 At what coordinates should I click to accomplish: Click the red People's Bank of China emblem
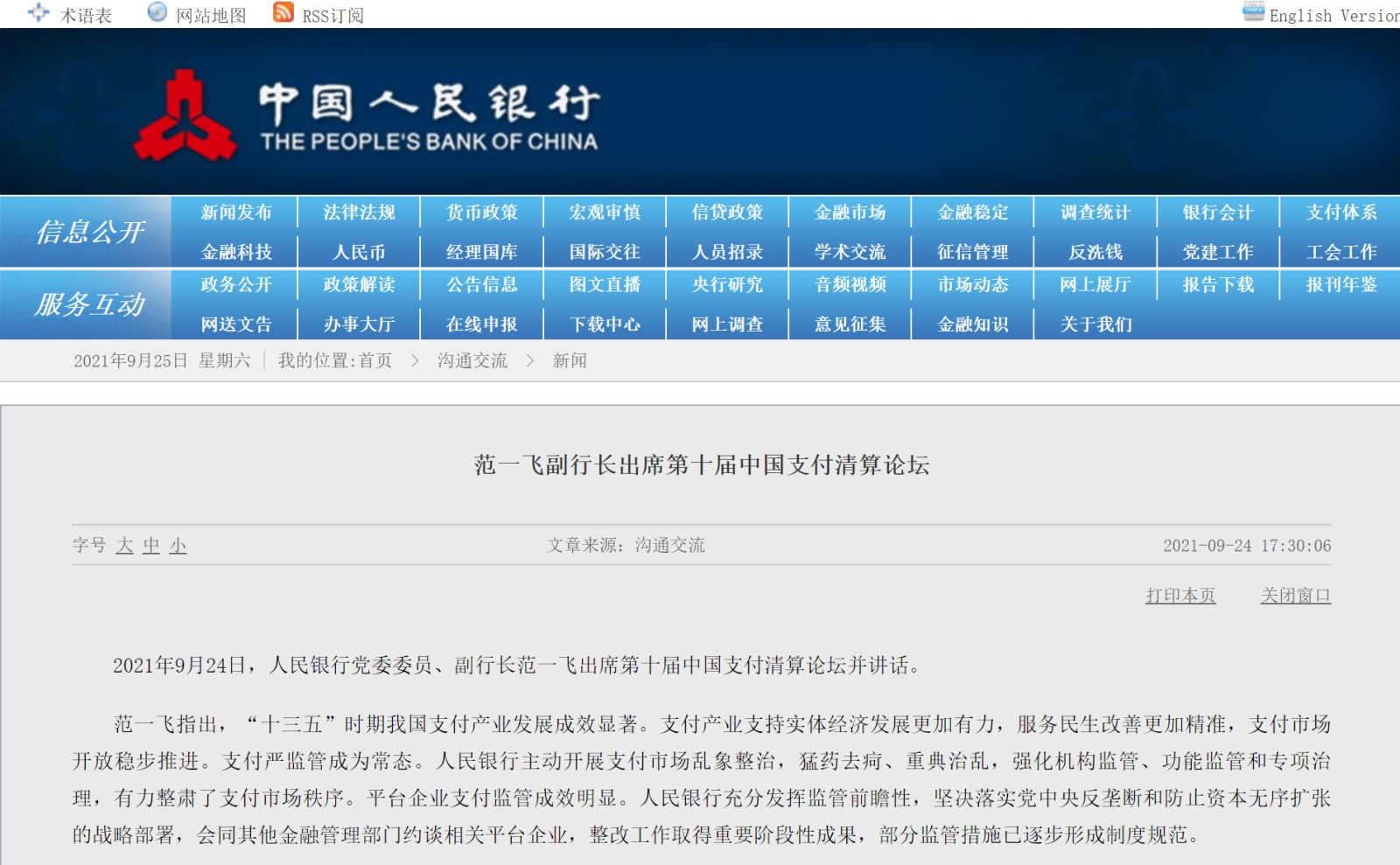tap(185, 116)
